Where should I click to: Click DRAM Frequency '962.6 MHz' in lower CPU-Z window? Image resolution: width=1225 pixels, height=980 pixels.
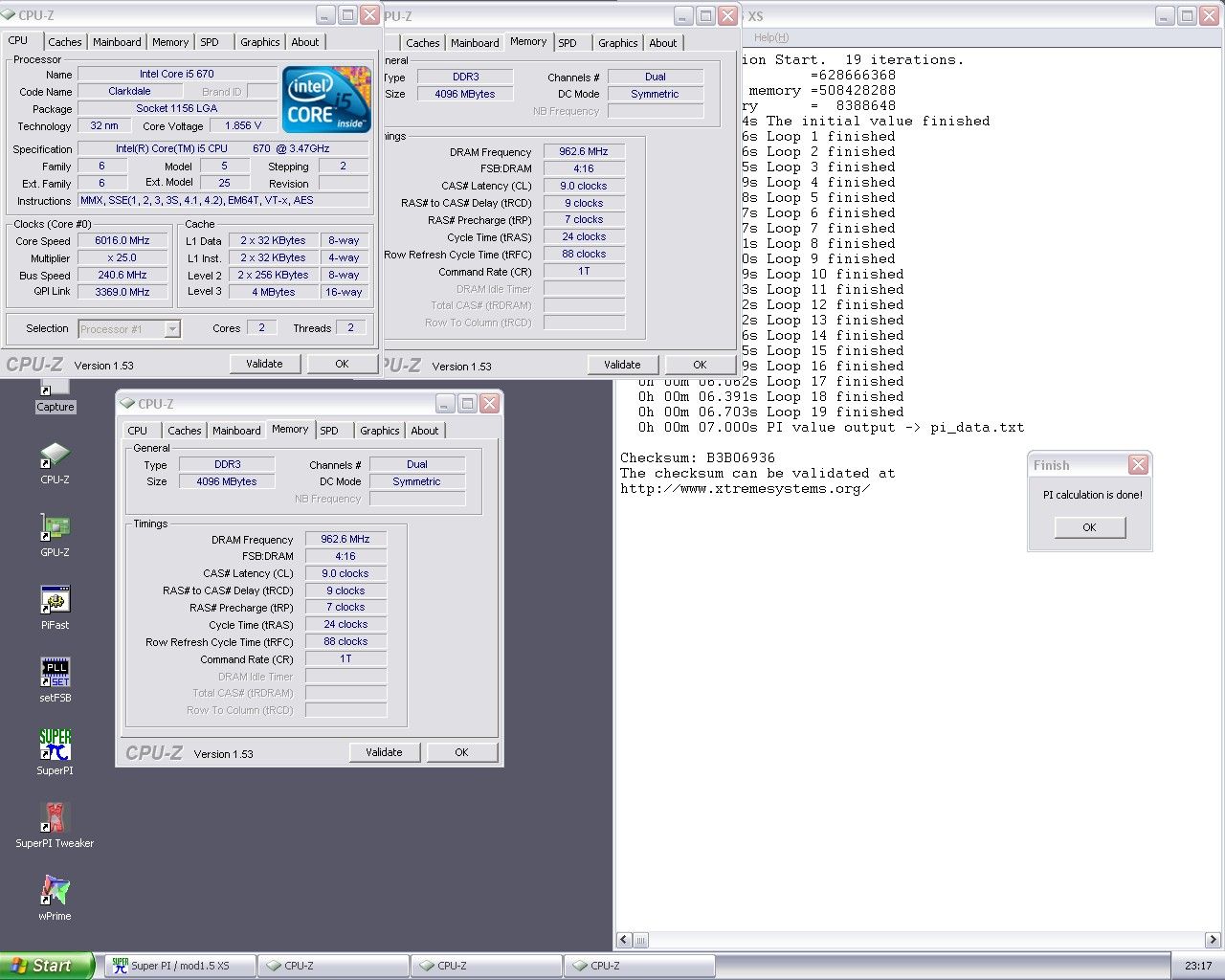345,540
